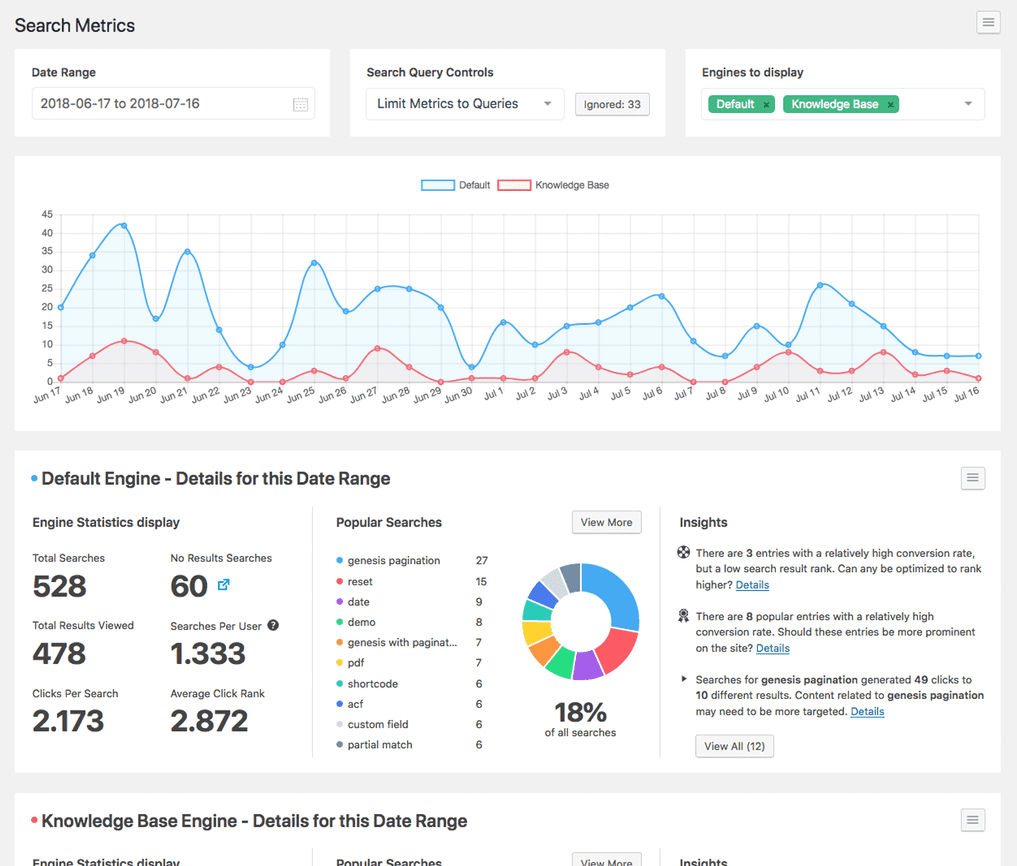The image size is (1017, 866).
Task: Remove the Default engine tag via its x
Action: (x=766, y=103)
